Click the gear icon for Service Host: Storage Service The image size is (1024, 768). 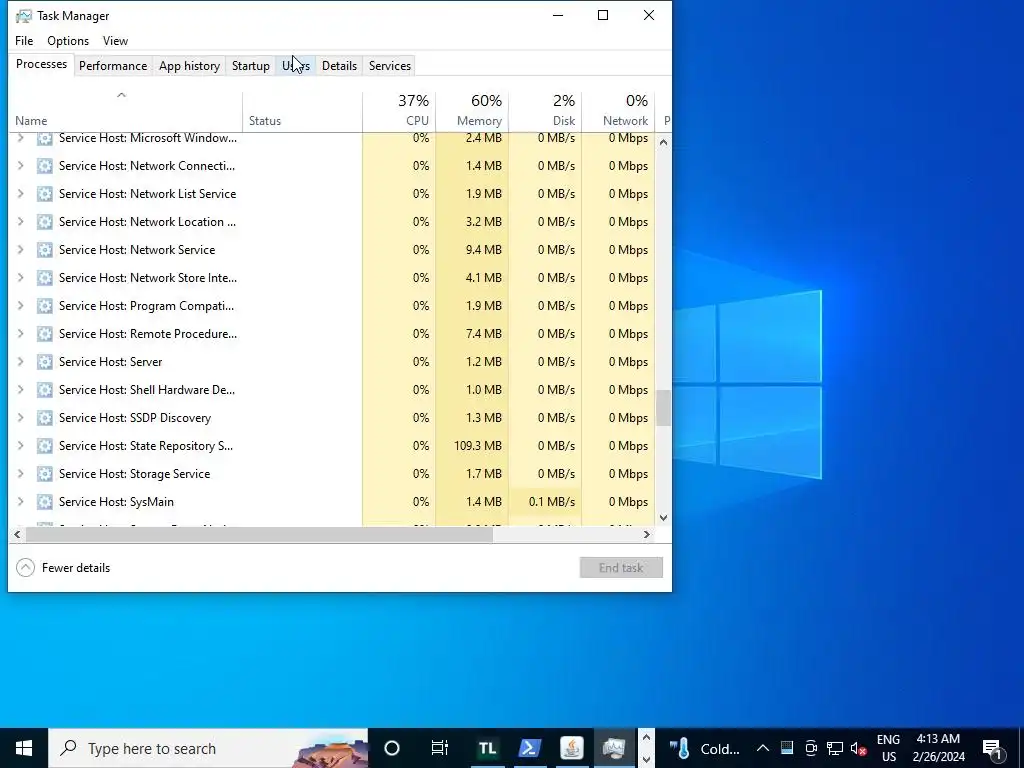[x=44, y=474]
